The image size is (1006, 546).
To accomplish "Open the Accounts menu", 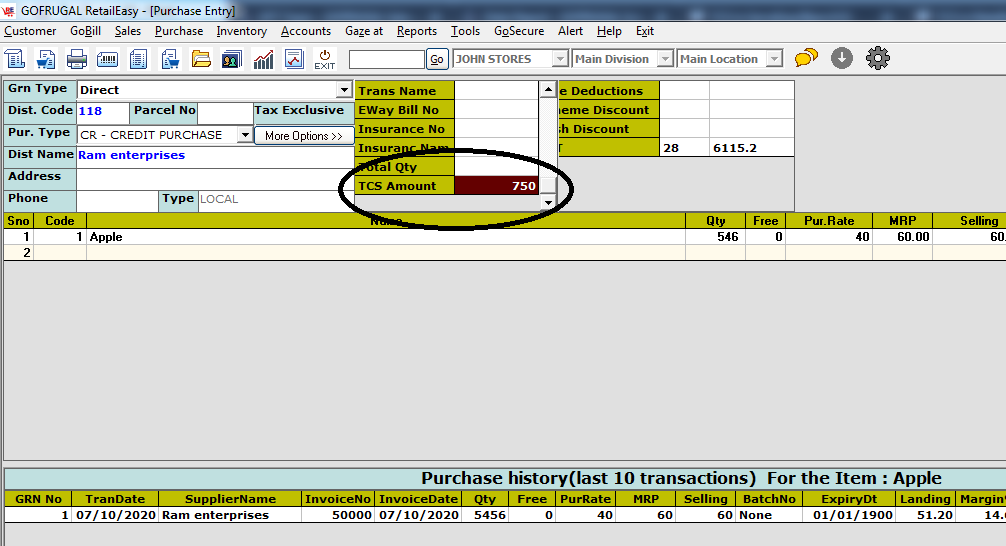I will tap(306, 31).
